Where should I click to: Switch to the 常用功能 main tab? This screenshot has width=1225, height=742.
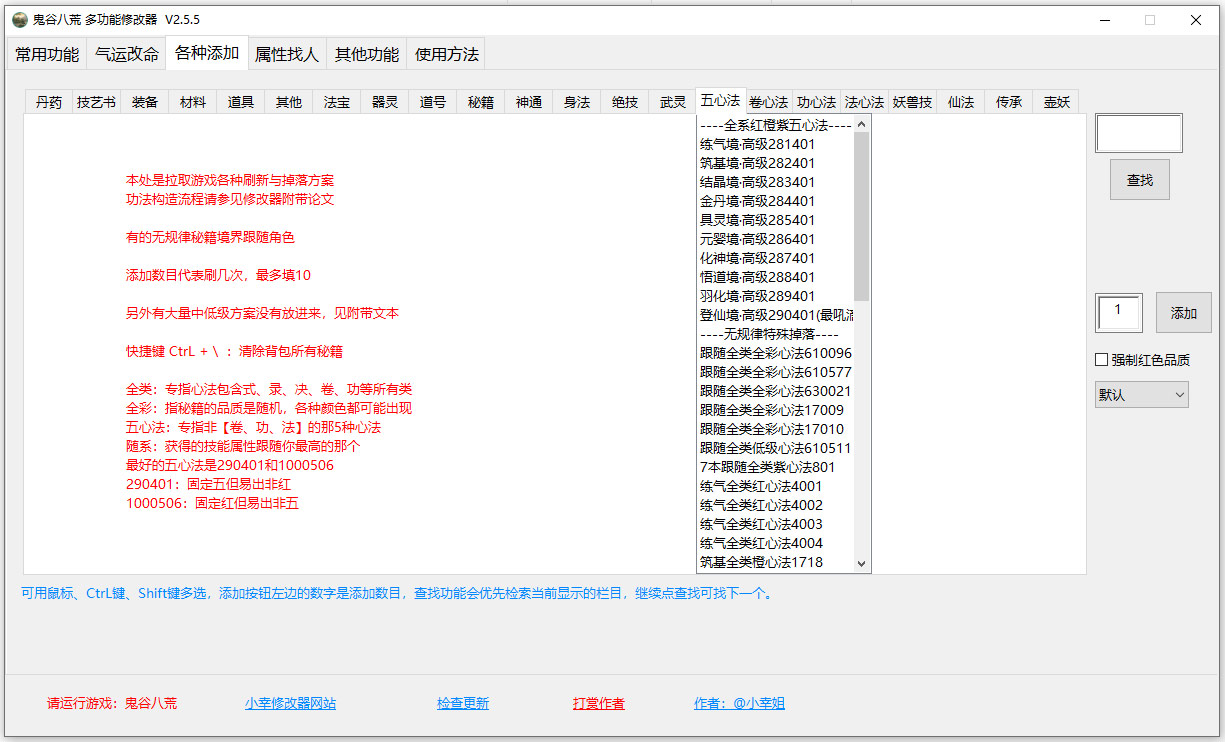tap(47, 55)
